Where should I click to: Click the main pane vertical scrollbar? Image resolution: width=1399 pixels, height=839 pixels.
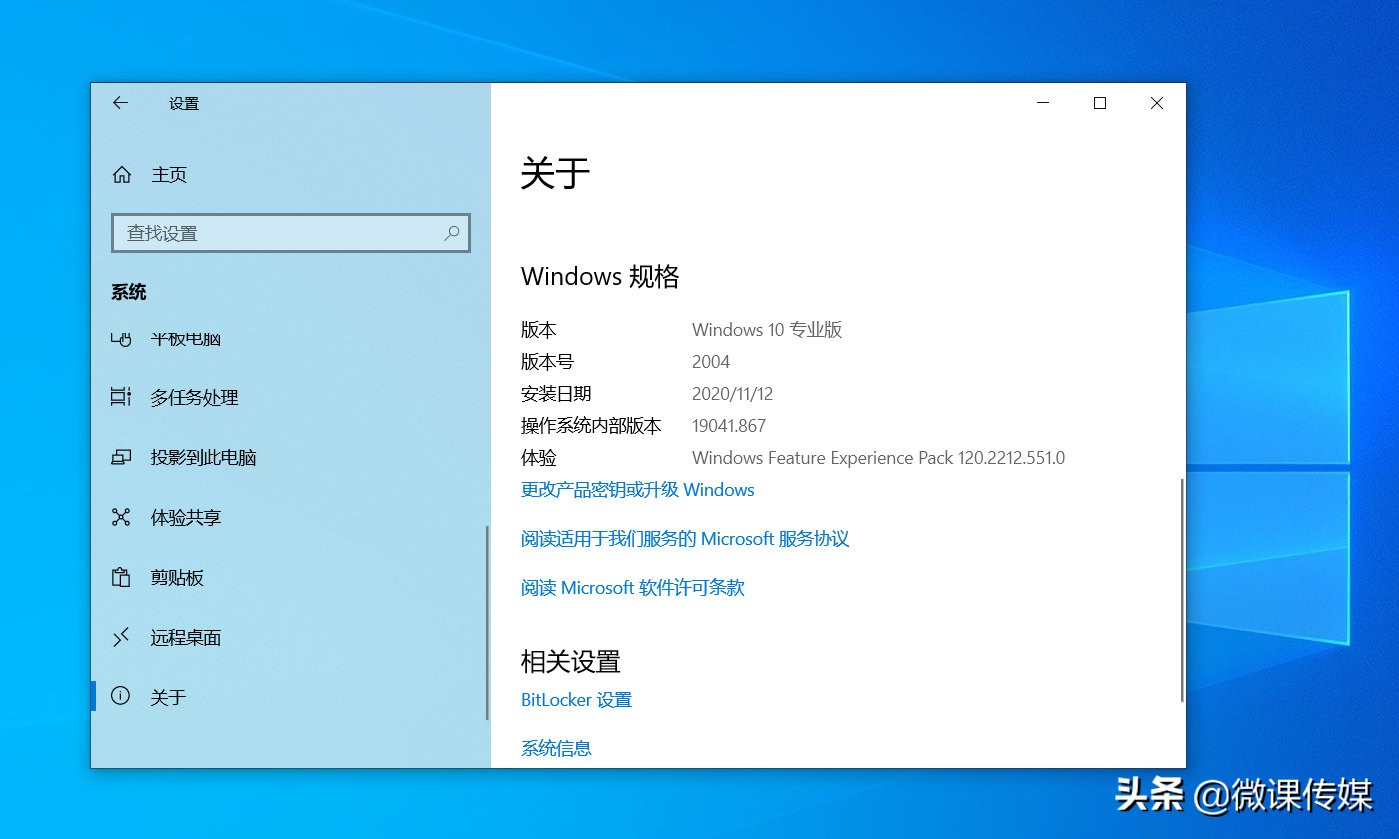click(1182, 590)
